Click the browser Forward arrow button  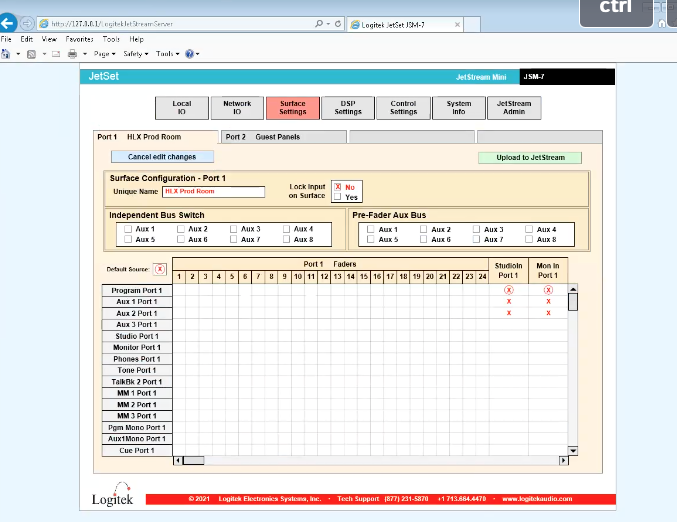pyautogui.click(x=27, y=23)
